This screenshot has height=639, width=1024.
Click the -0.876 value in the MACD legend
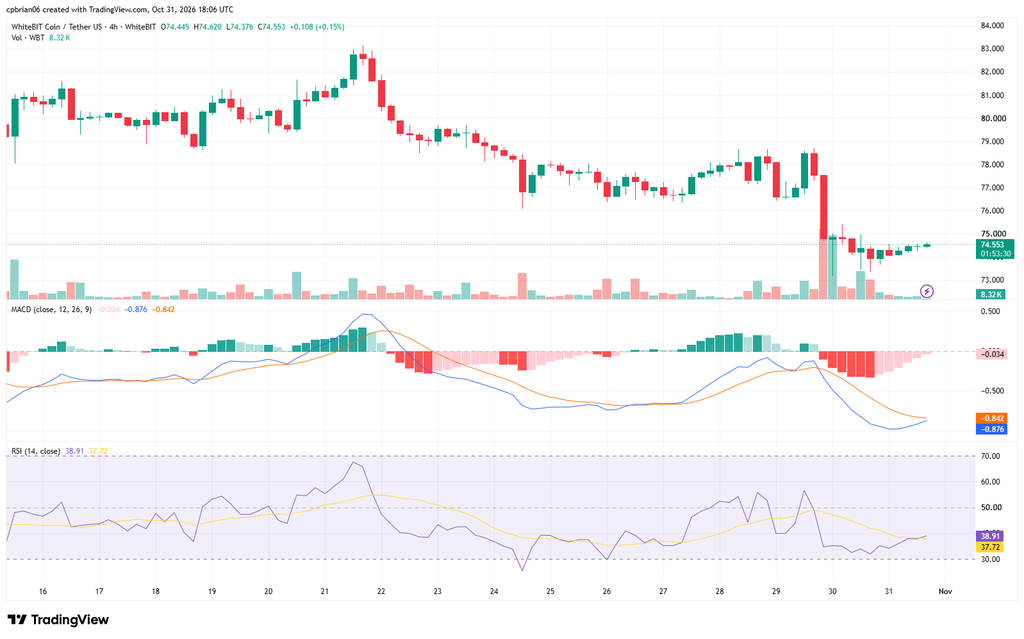click(x=136, y=309)
